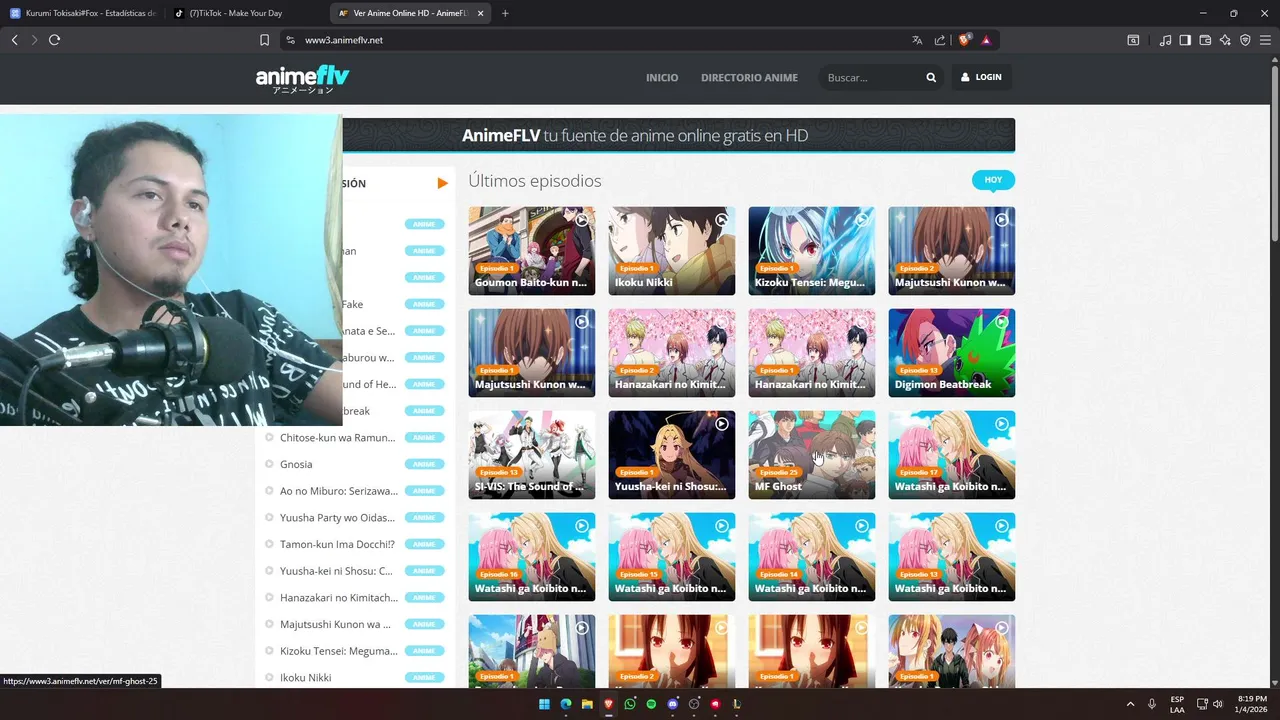The image size is (1280, 720).
Task: Click the orange arrow next to En Emisión
Action: [442, 183]
